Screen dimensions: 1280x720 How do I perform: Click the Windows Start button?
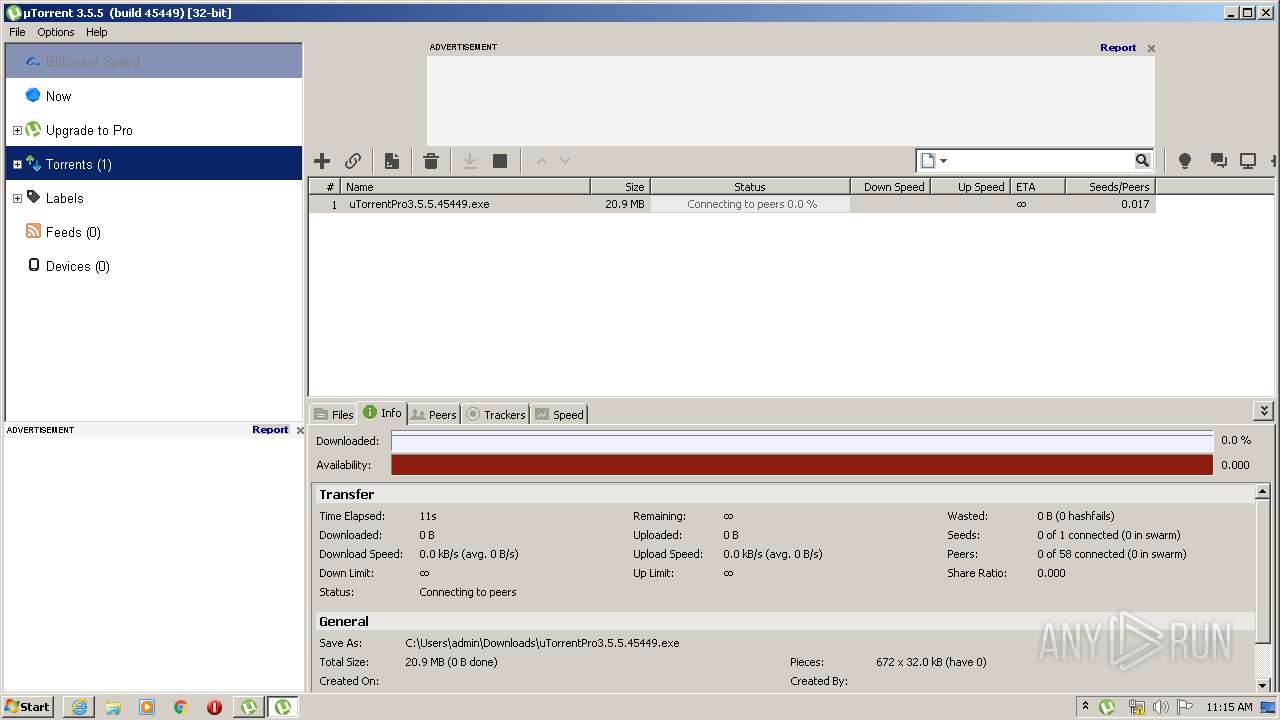coord(28,706)
